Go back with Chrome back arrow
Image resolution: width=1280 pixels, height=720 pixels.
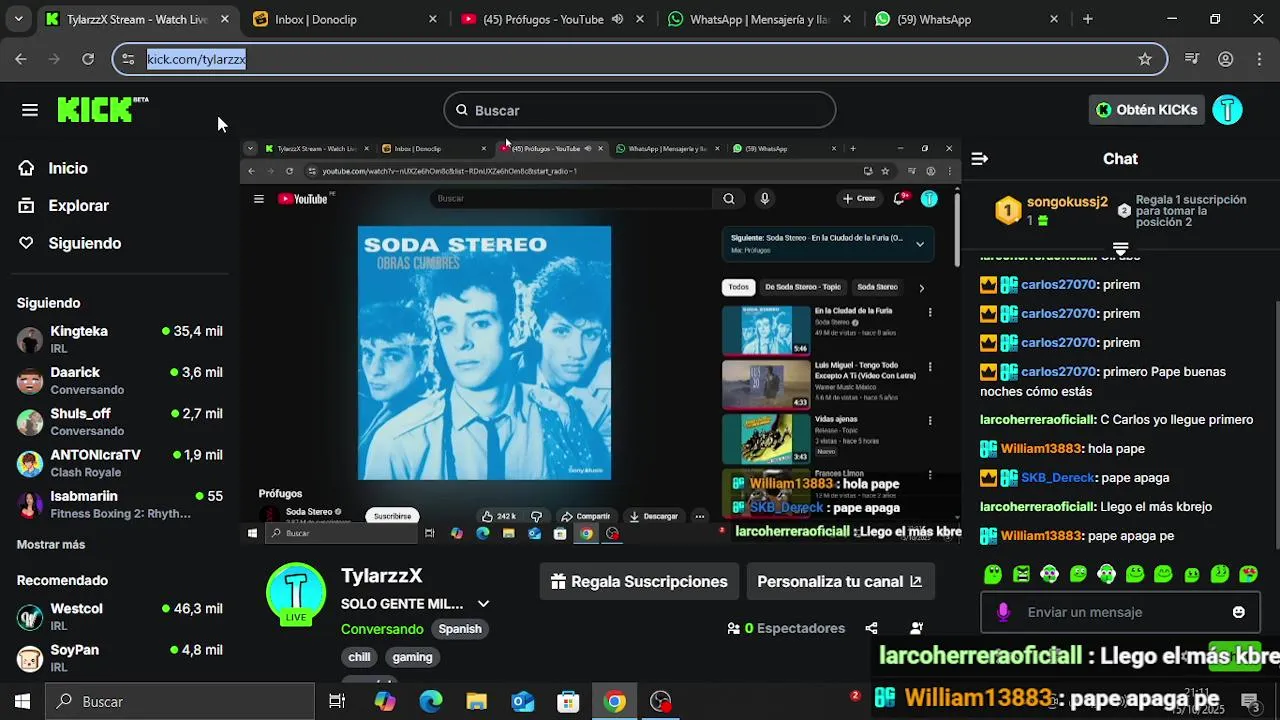(x=21, y=59)
